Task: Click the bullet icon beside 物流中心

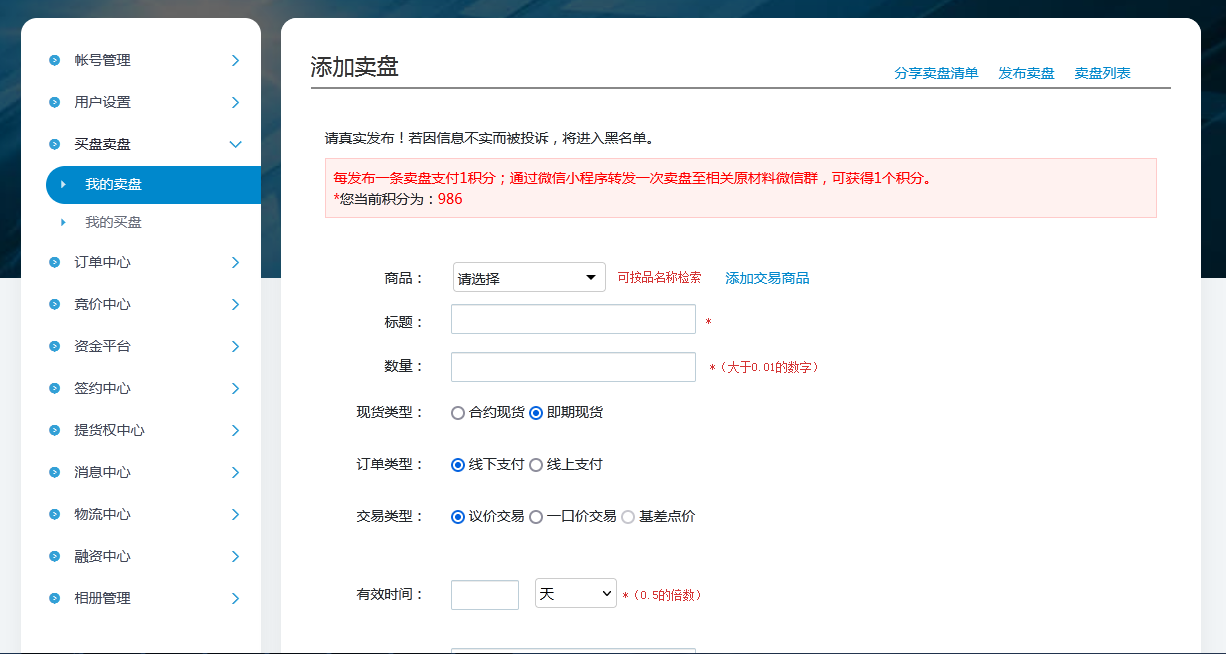Action: (x=54, y=514)
